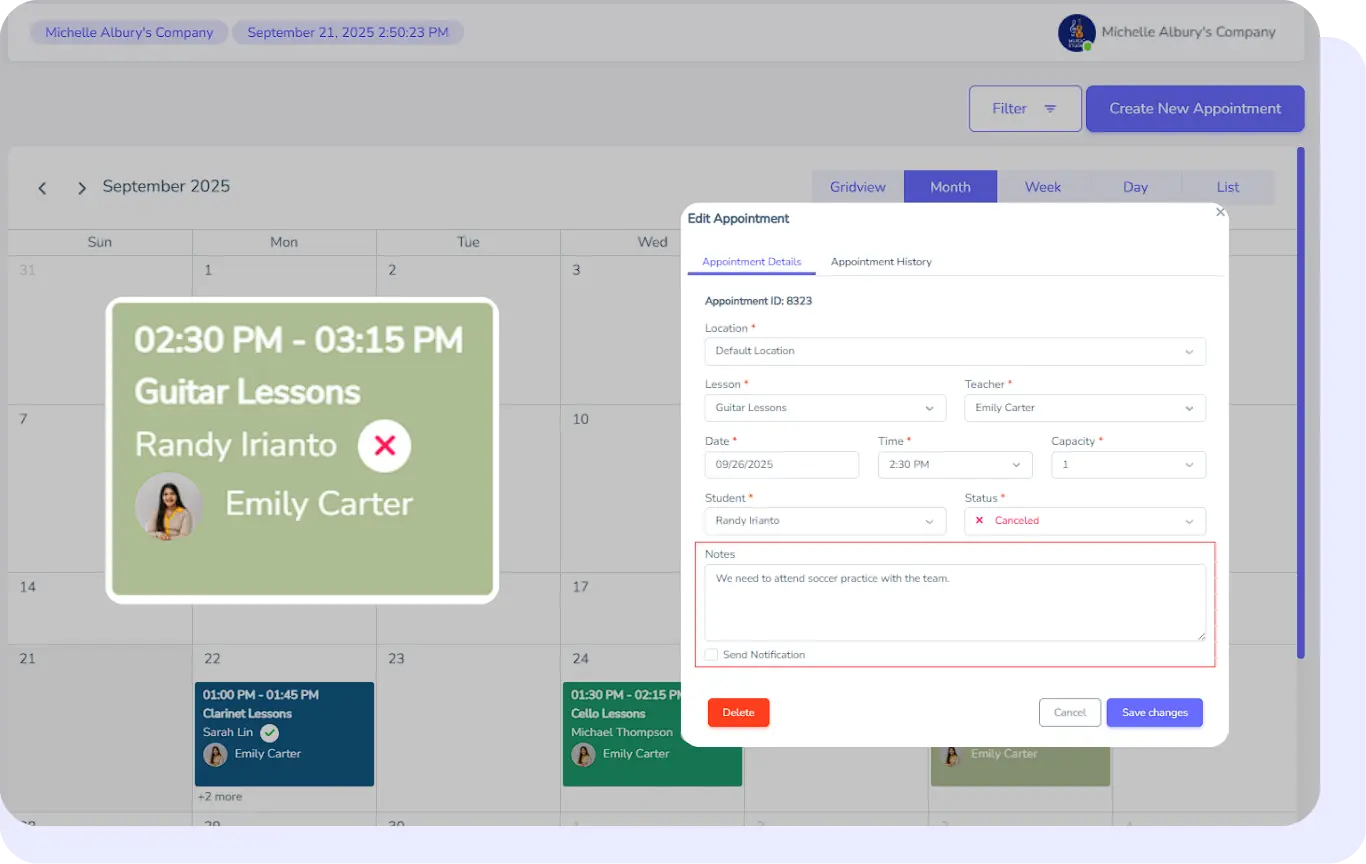Click into the Notes text area
Screen dimensions: 1366x864
tap(954, 602)
